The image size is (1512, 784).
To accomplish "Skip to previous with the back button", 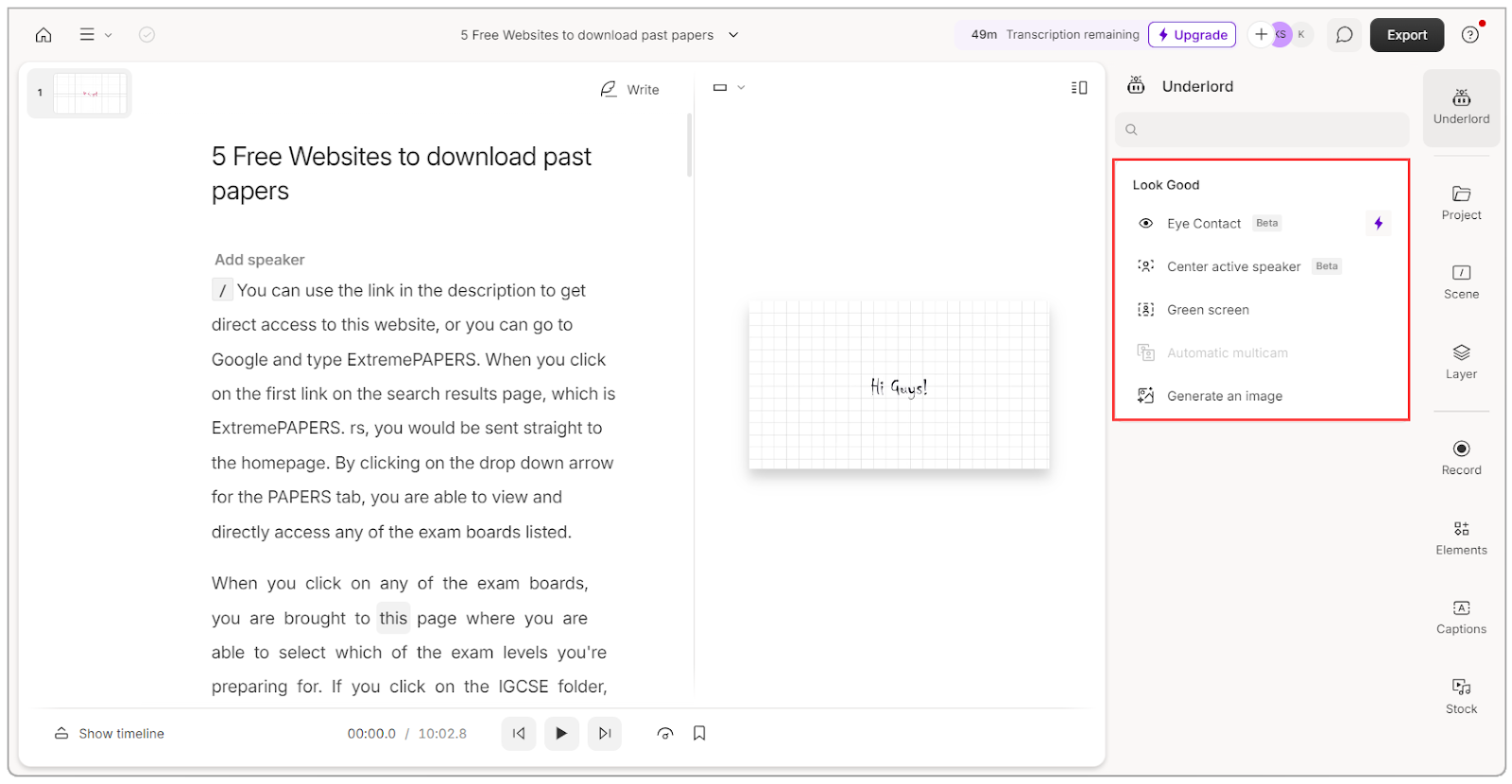I will point(519,733).
